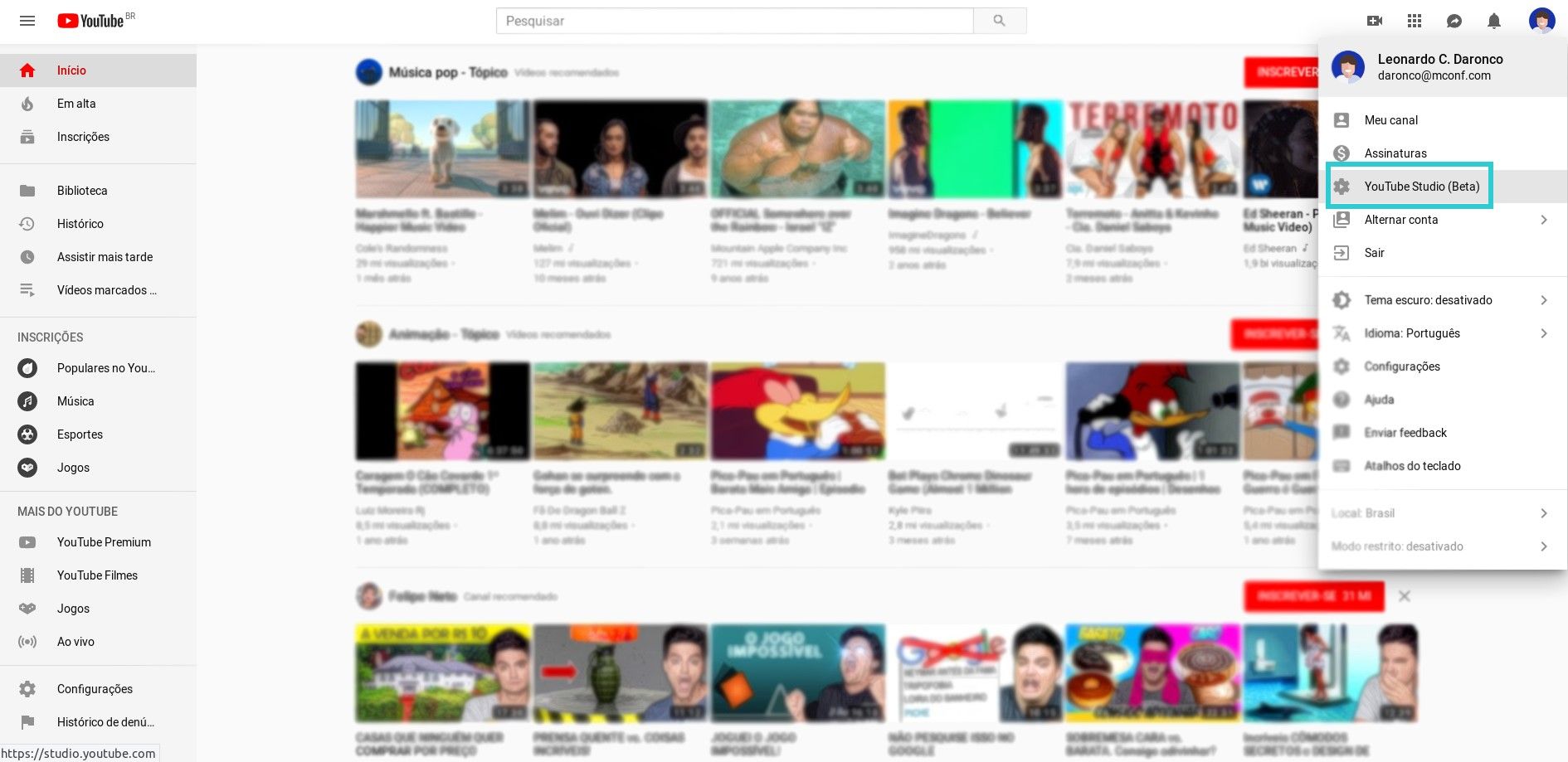Click the Alternar conta menu label
Screen dimensions: 1568x762
tap(1401, 220)
